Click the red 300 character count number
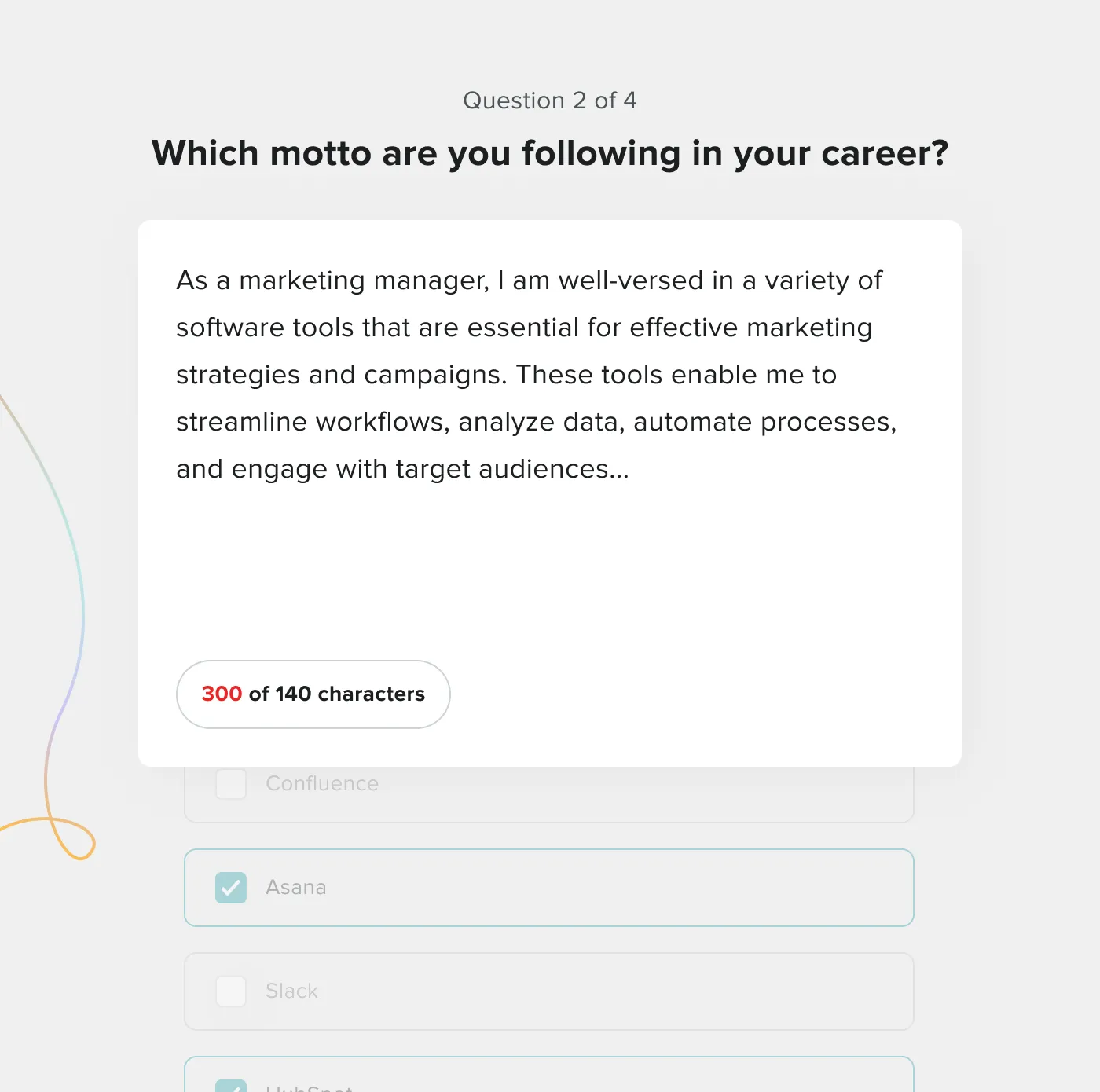The image size is (1100, 1092). 222,694
